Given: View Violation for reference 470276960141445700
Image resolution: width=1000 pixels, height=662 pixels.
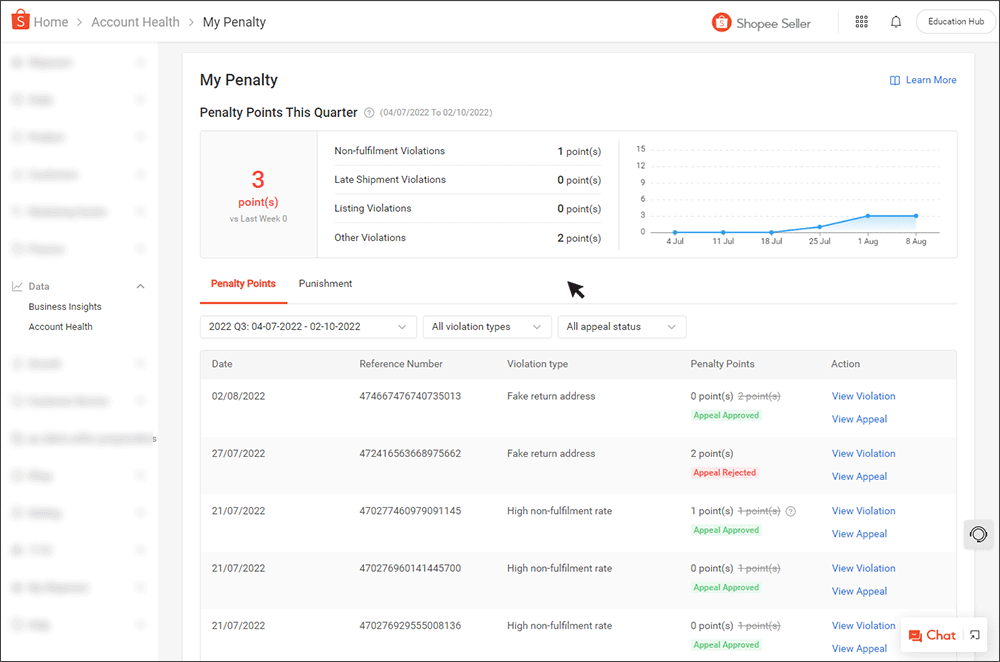Looking at the screenshot, I should (864, 568).
